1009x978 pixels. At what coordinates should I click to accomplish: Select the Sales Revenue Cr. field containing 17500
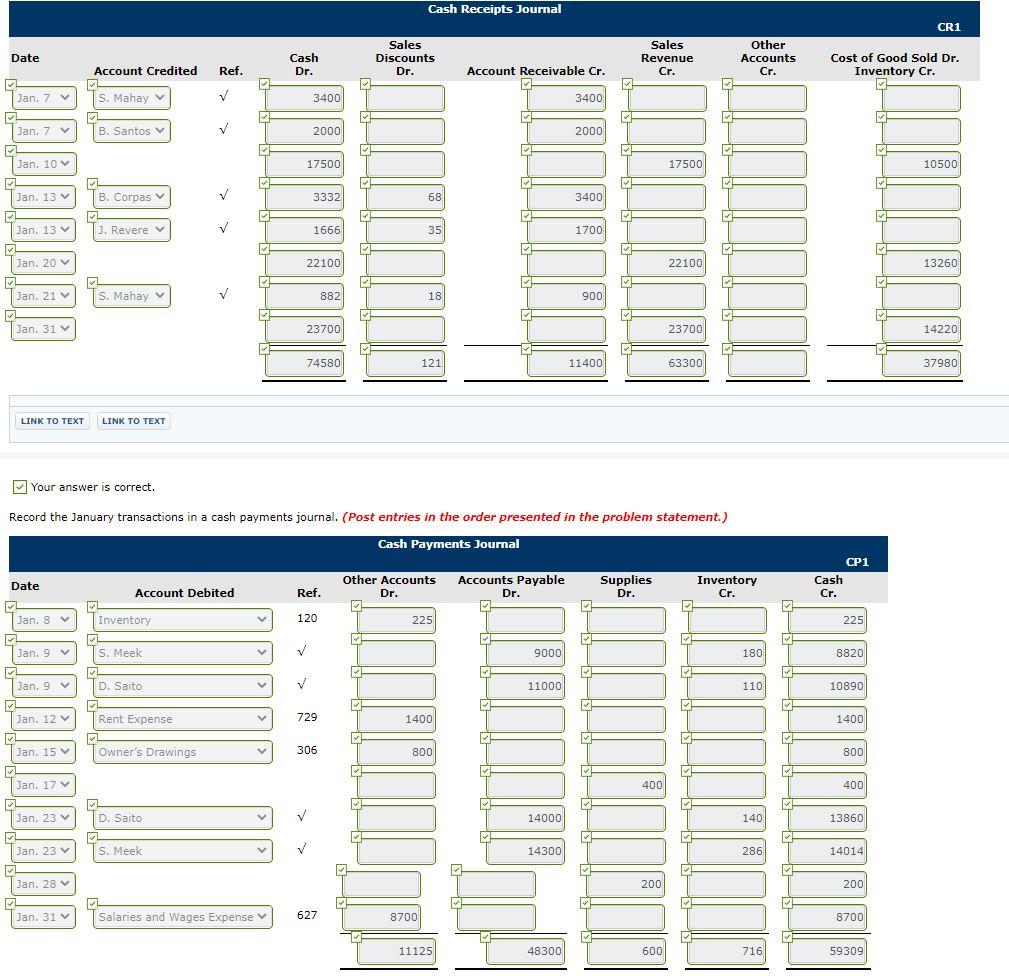666,164
